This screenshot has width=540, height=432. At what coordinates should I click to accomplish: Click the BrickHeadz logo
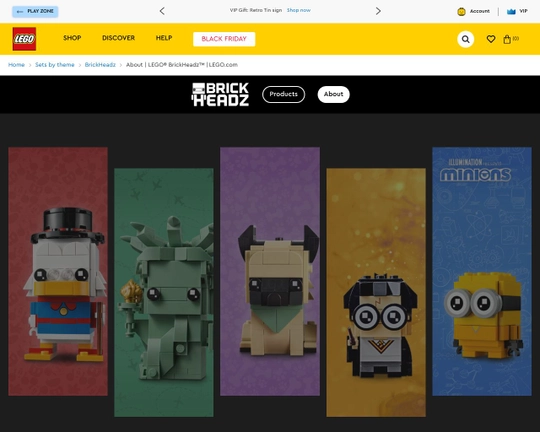coord(220,94)
